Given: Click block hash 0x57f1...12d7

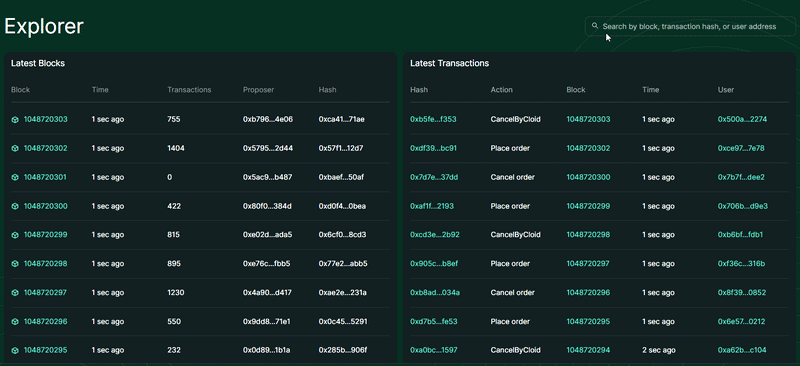Looking at the screenshot, I should click(x=341, y=149).
